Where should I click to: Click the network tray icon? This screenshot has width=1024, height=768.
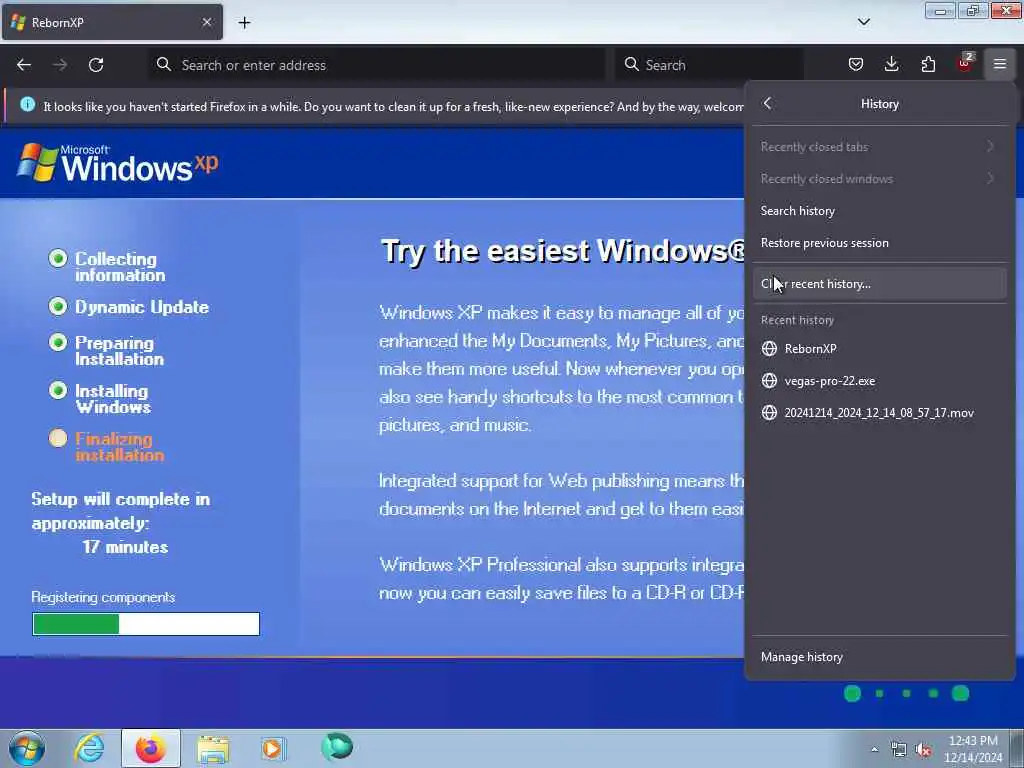point(899,750)
